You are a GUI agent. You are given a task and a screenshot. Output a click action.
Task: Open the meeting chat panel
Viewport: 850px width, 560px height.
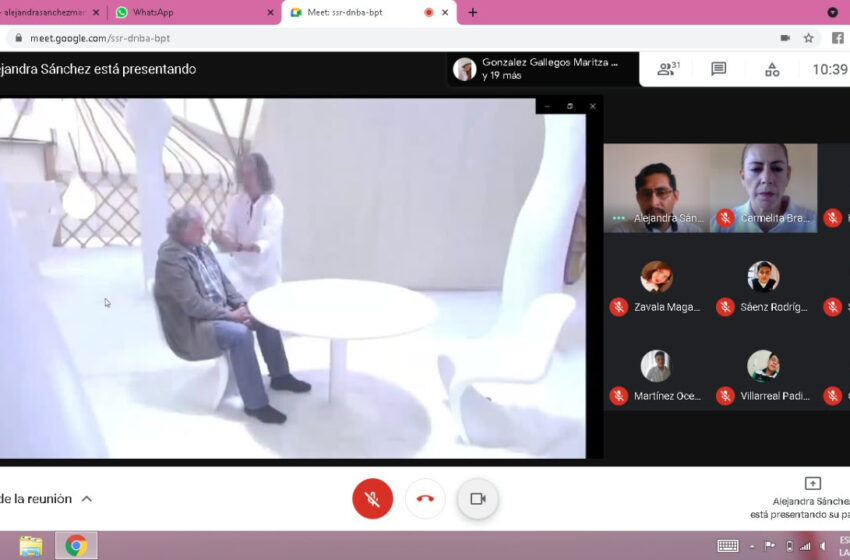[718, 69]
